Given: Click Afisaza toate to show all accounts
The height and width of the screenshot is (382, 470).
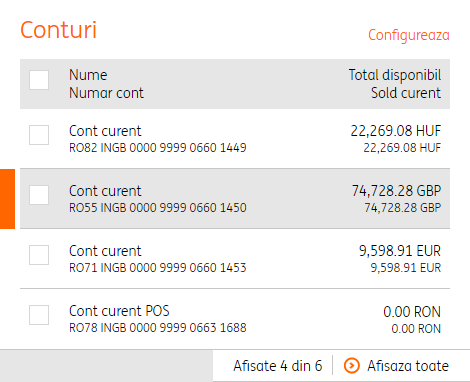Looking at the screenshot, I should (408, 366).
